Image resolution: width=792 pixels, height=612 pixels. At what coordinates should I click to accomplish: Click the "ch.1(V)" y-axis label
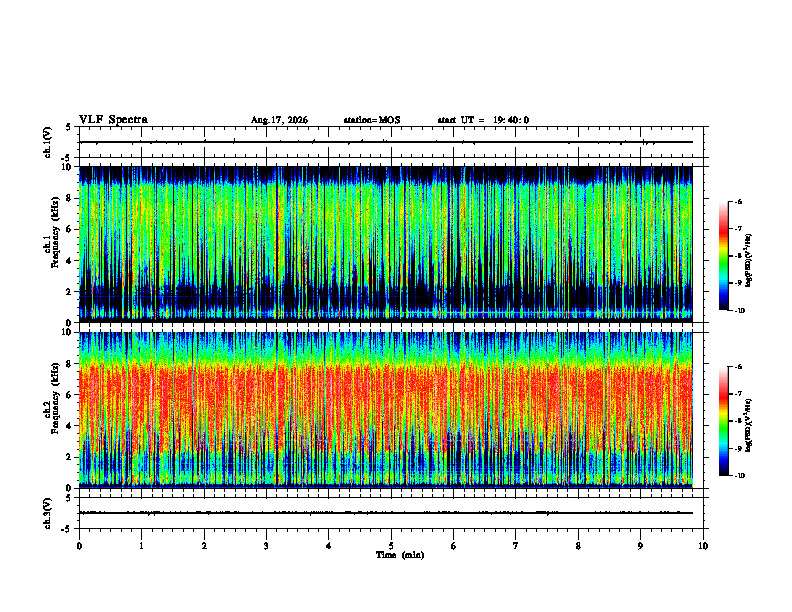click(47, 142)
